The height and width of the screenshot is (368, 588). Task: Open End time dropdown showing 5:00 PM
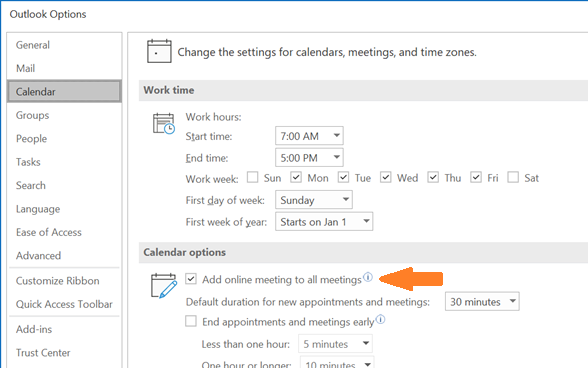(x=309, y=158)
